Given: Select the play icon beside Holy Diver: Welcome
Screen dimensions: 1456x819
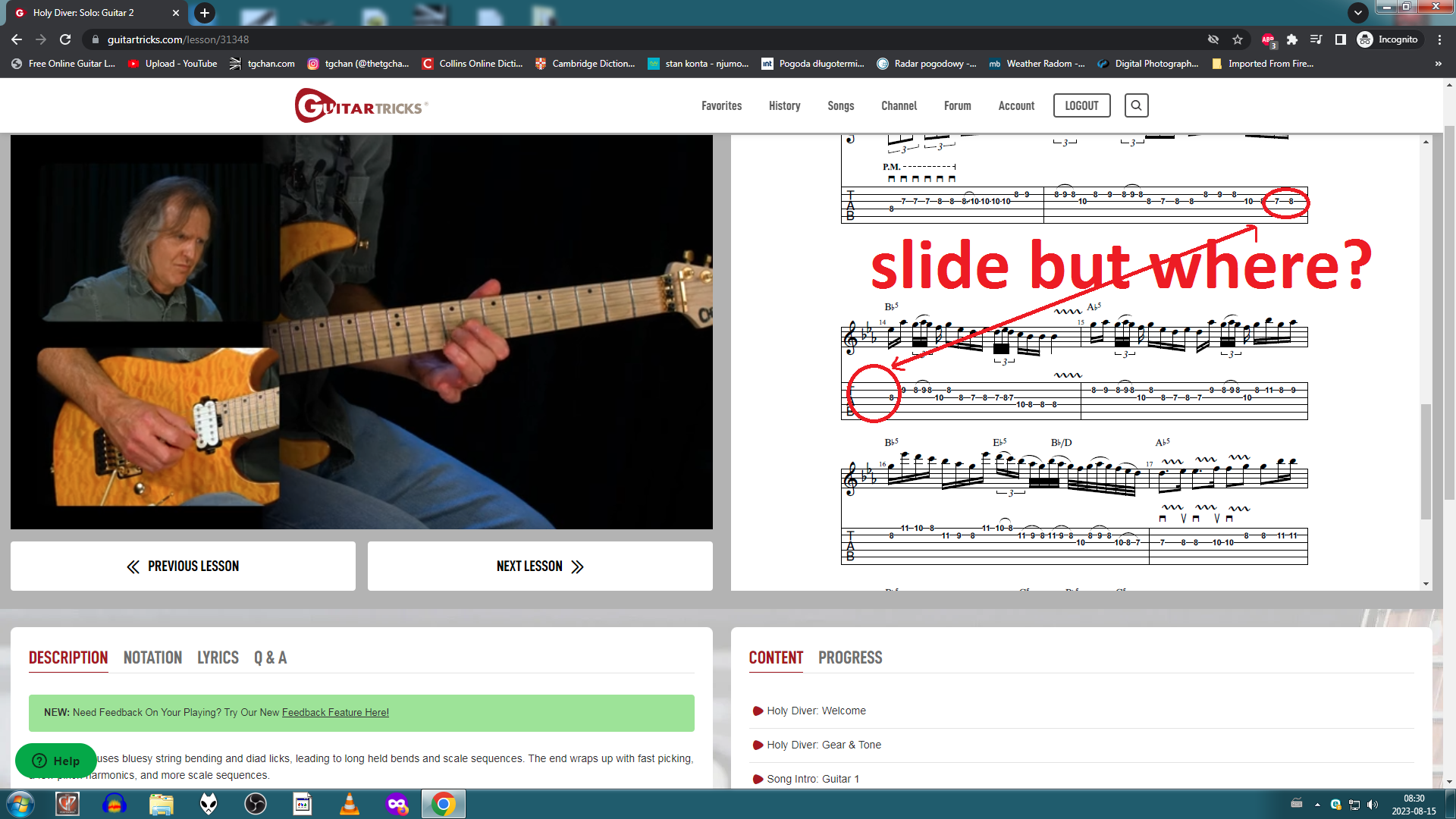Looking at the screenshot, I should (x=756, y=711).
